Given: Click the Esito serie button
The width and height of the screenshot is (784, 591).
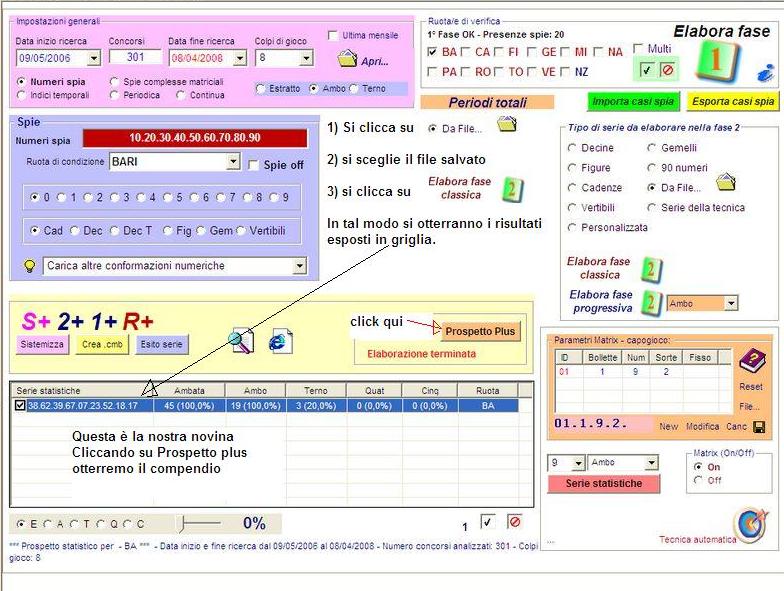Looking at the screenshot, I should pyautogui.click(x=162, y=344).
